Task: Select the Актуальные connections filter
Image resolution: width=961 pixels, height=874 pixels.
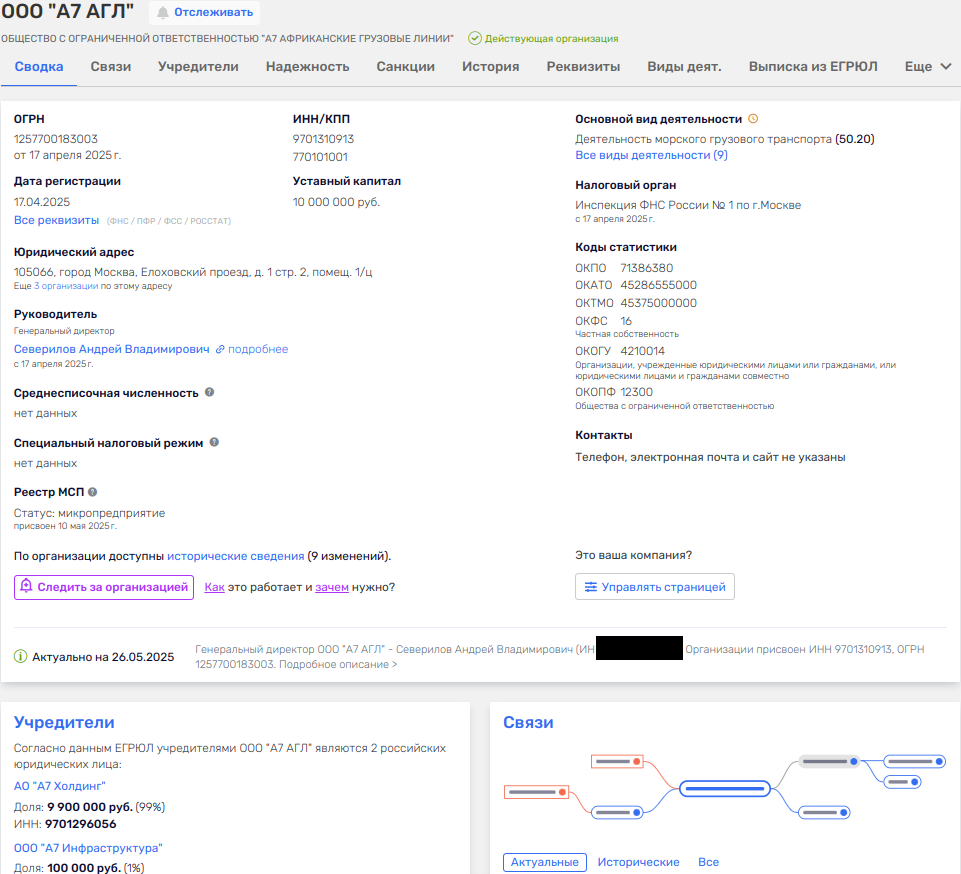Action: 545,862
